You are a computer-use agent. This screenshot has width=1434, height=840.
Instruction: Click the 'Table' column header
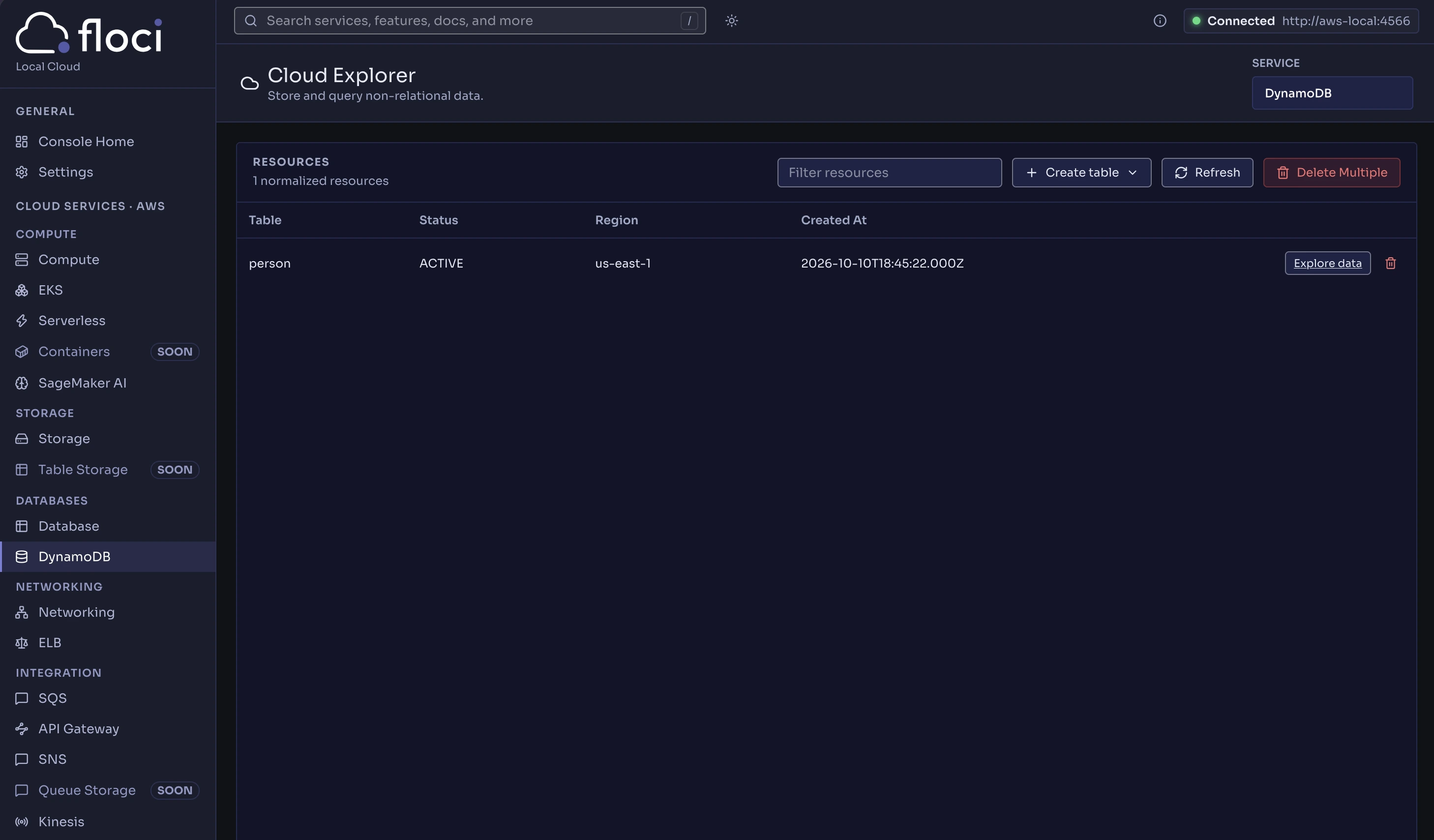click(265, 220)
